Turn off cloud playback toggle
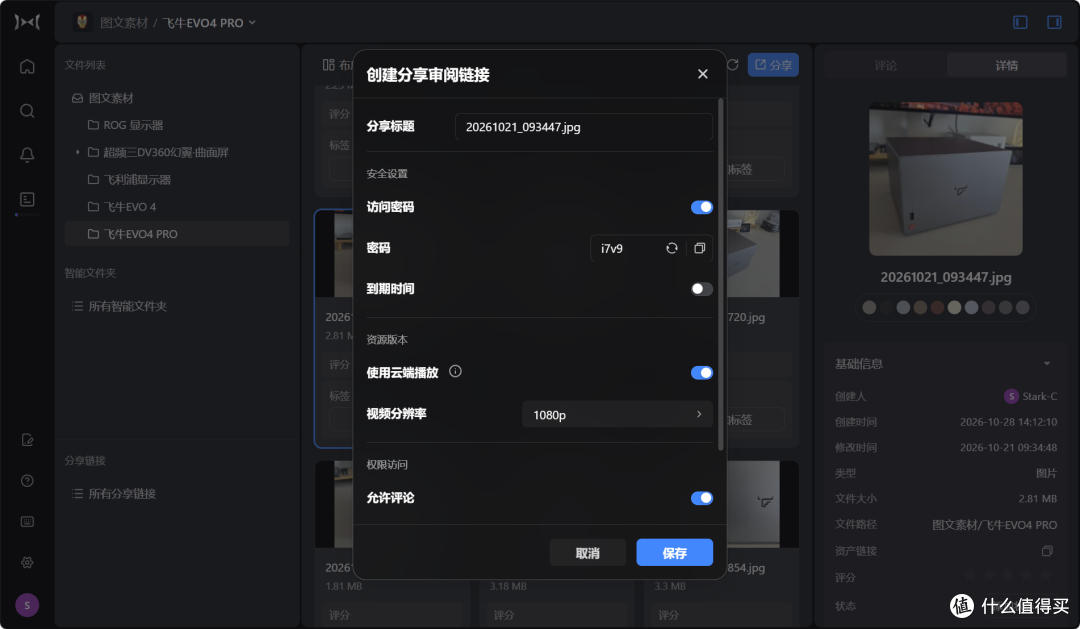1080x629 pixels. 702,373
